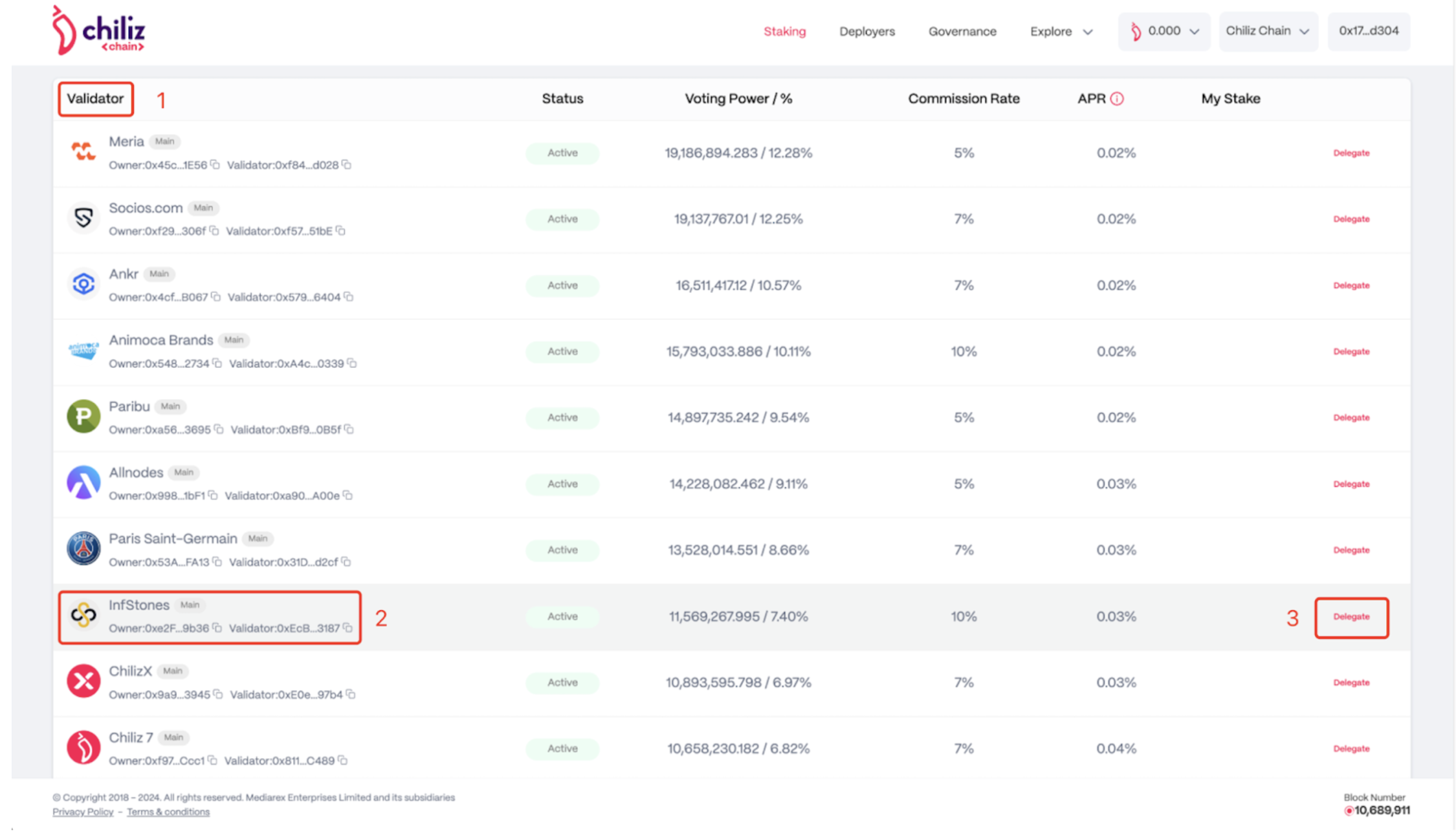Screen dimensions: 1456x833
Task: Click the Voting Power / % header
Action: 738,99
